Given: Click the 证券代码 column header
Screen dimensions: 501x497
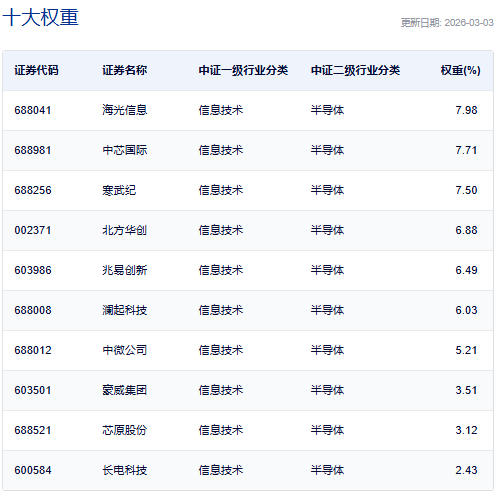Looking at the screenshot, I should click(x=36, y=70).
